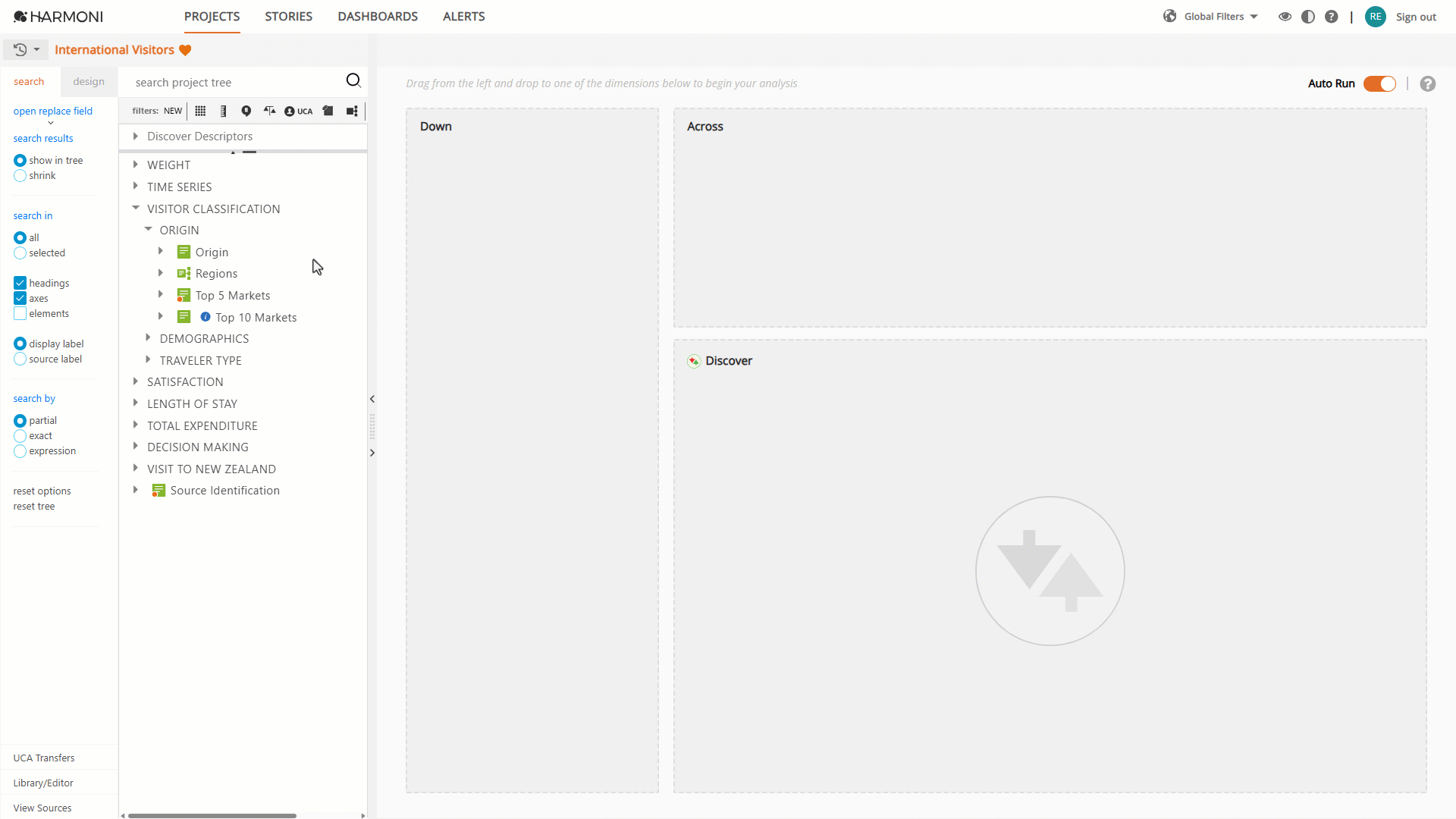Click the orange favorite heart icon
Viewport: 1456px width, 819px height.
pos(185,50)
